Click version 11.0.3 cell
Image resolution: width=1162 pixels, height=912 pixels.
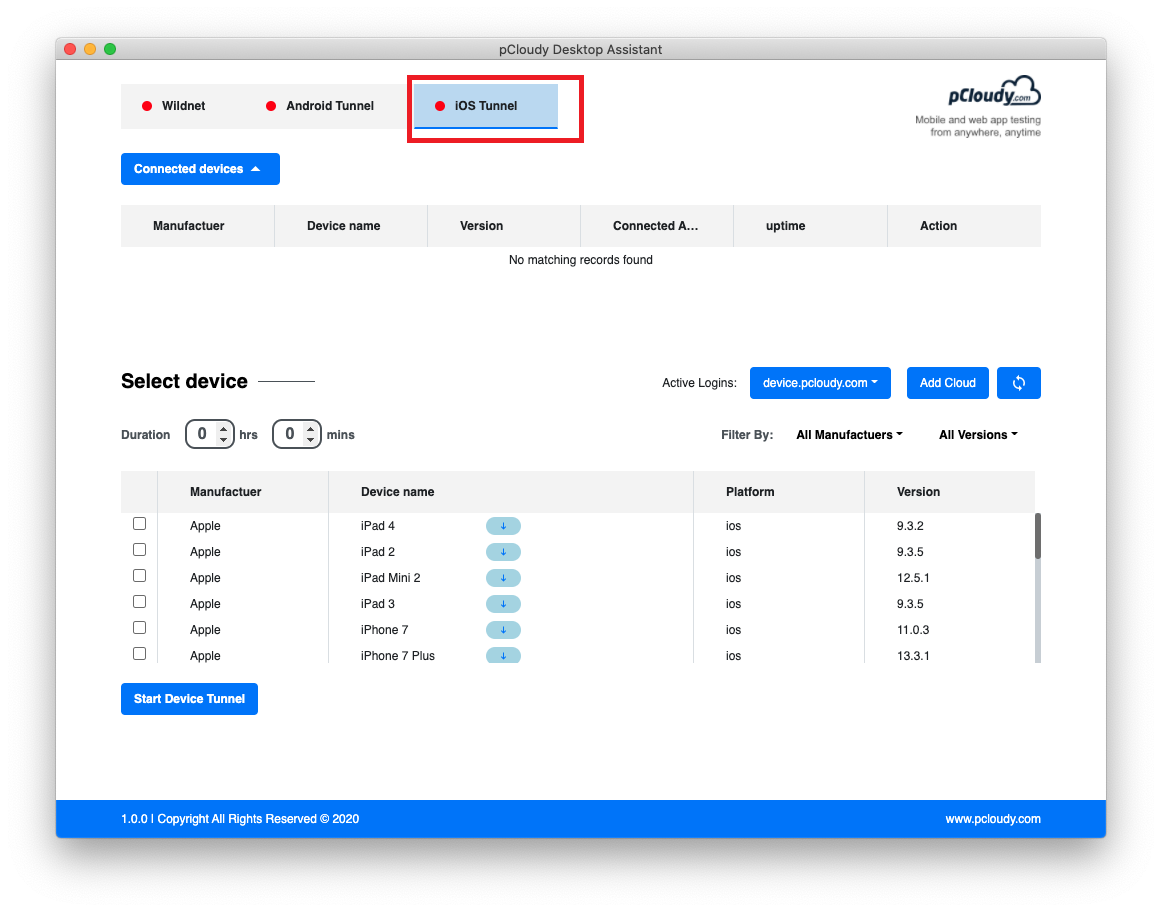coord(913,630)
